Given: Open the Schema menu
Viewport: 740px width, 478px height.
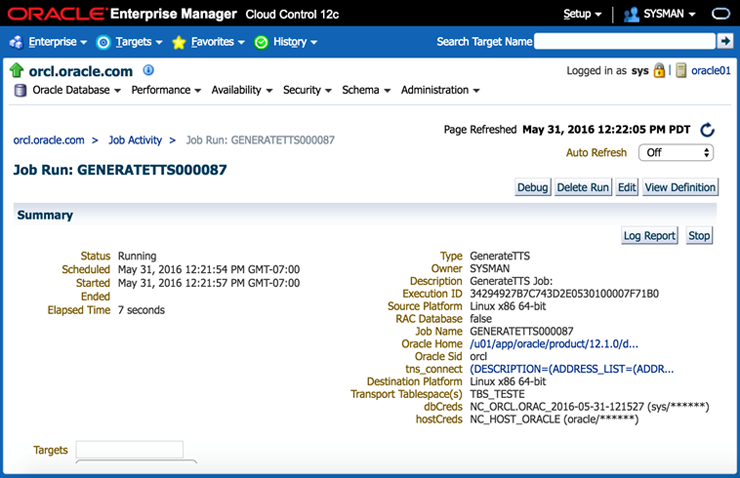Looking at the screenshot, I should (x=366, y=90).
